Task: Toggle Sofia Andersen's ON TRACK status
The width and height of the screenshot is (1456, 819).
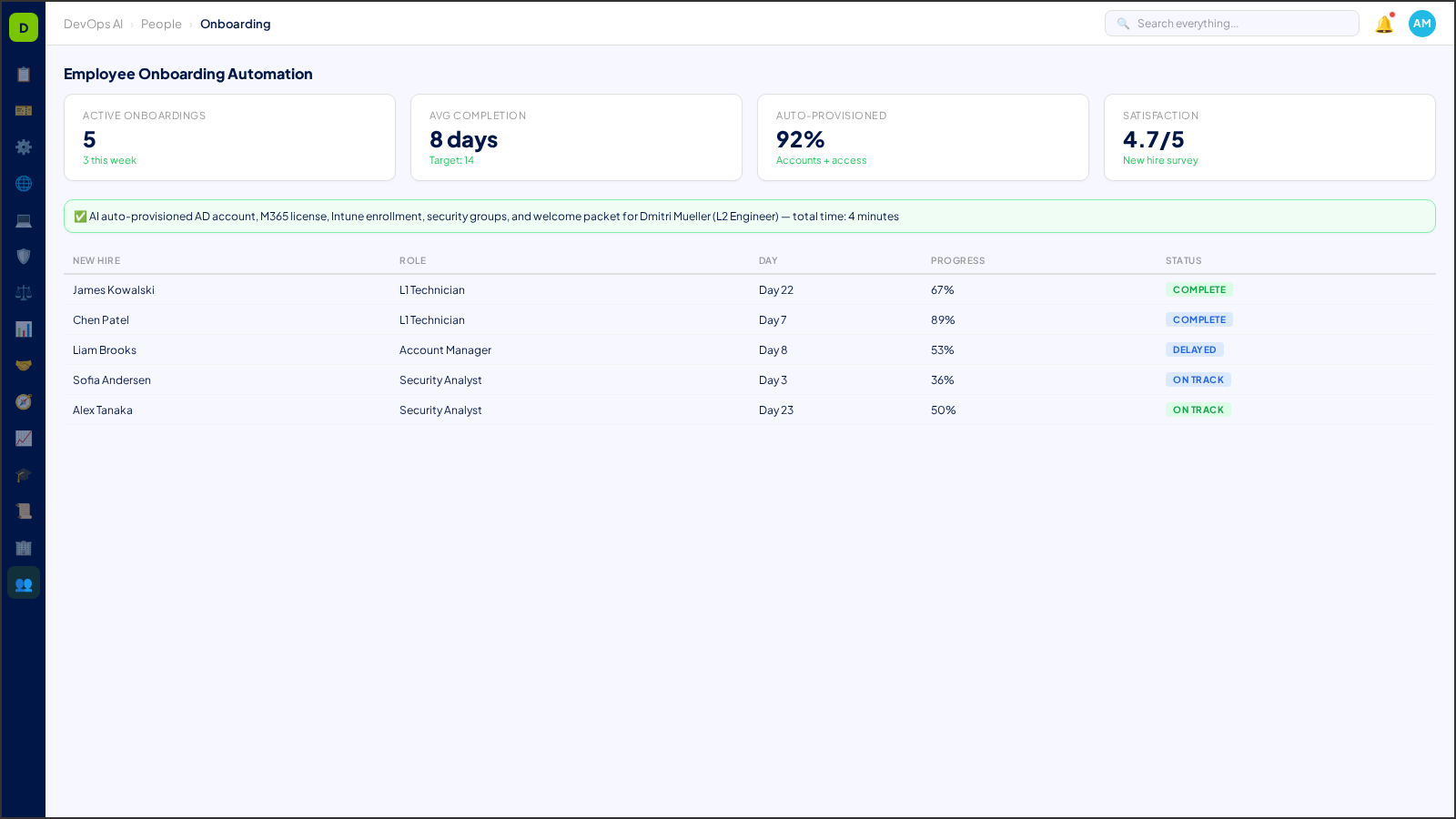Action: pos(1198,379)
